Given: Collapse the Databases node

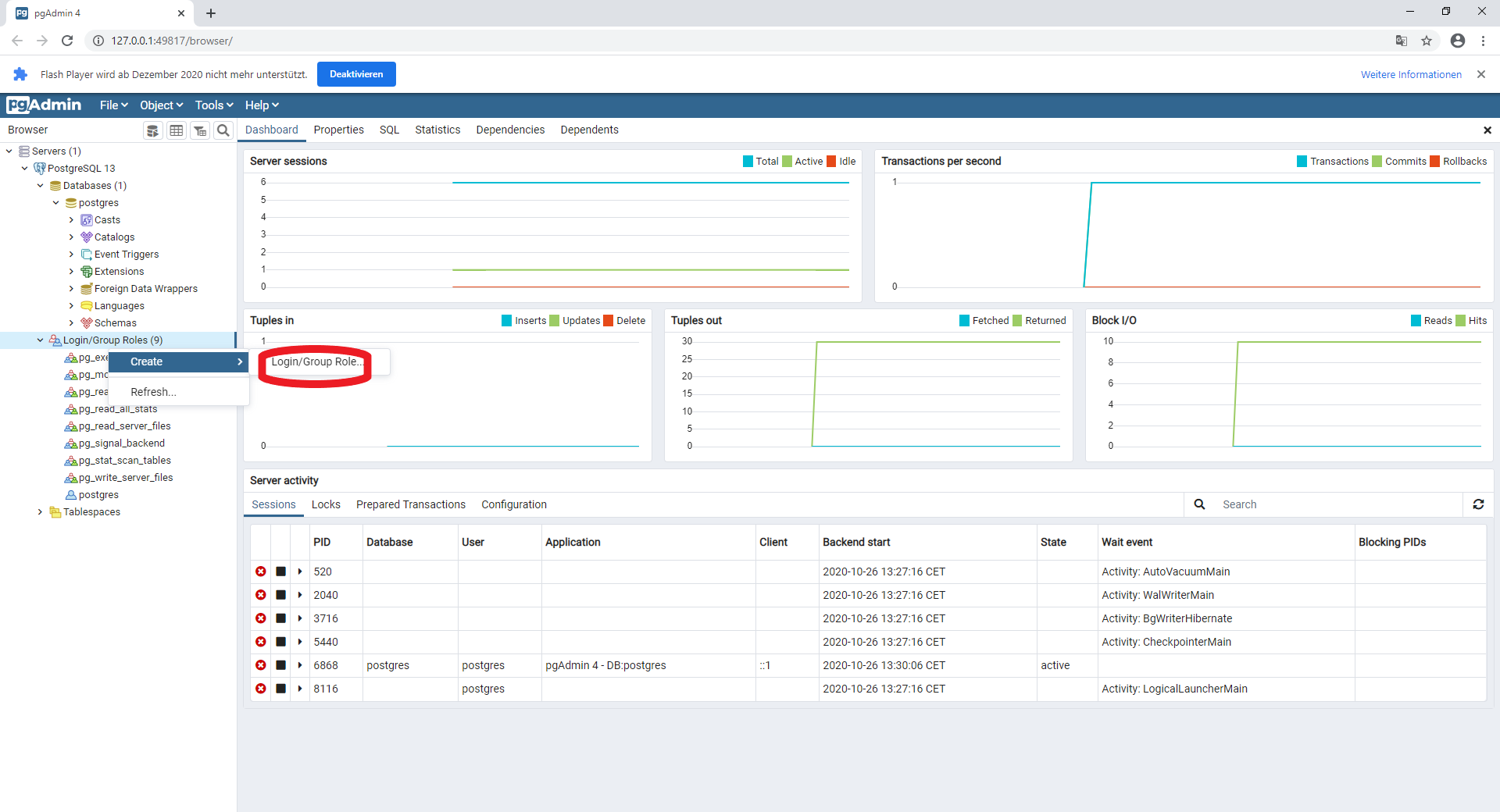Looking at the screenshot, I should (41, 186).
